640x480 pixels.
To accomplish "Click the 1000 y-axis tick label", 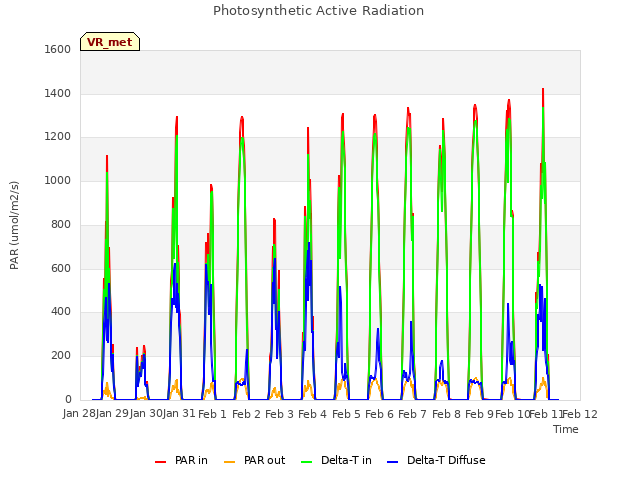I will tap(58, 180).
